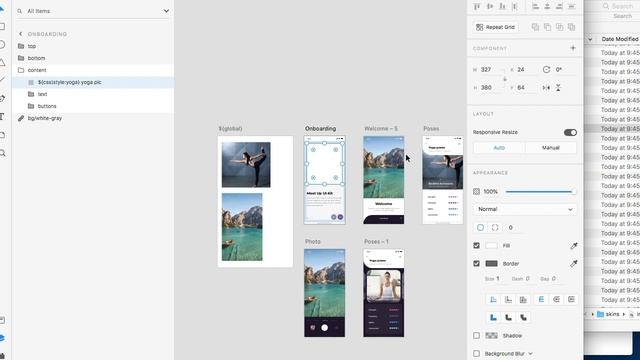
Task: Choose Auto responsive layout
Action: [499, 148]
